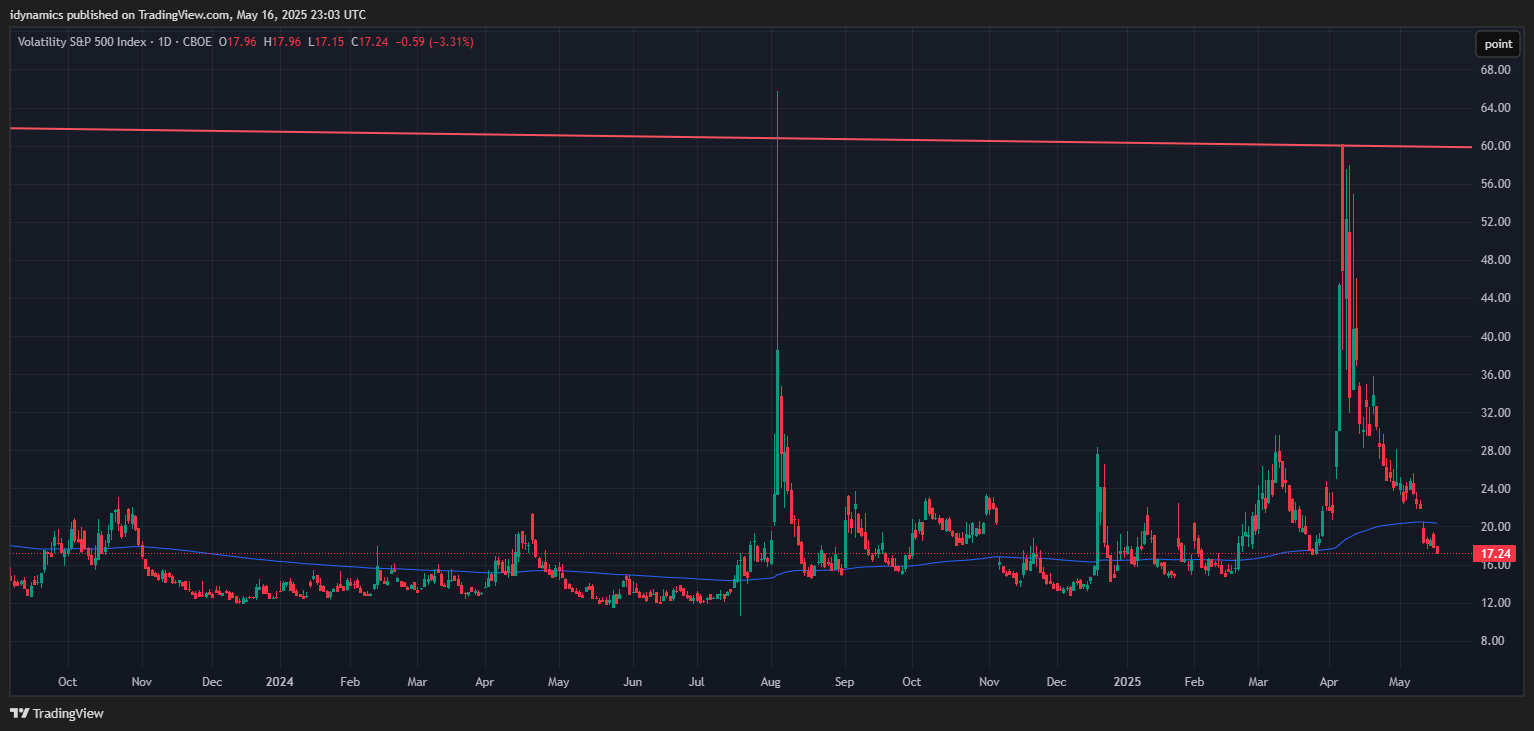Click the 'point' scale button
This screenshot has width=1534, height=731.
click(1498, 44)
